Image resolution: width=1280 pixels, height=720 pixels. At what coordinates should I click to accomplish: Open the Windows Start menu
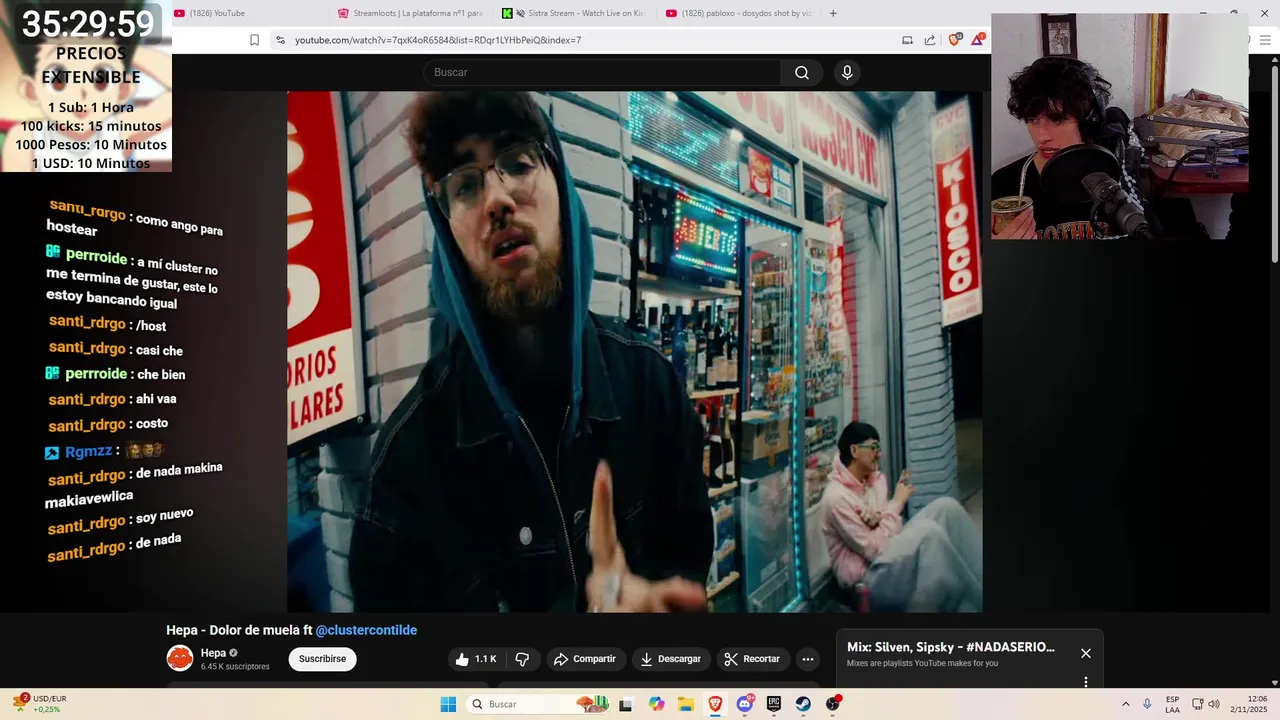448,704
